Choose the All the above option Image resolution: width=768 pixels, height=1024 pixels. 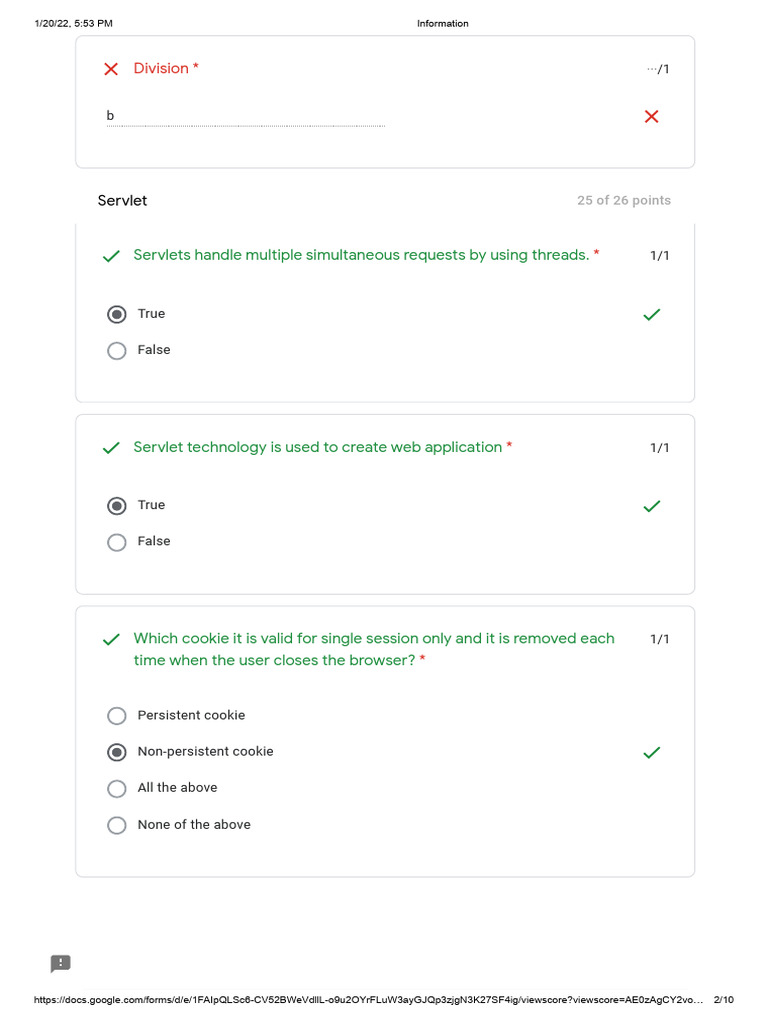[x=117, y=788]
